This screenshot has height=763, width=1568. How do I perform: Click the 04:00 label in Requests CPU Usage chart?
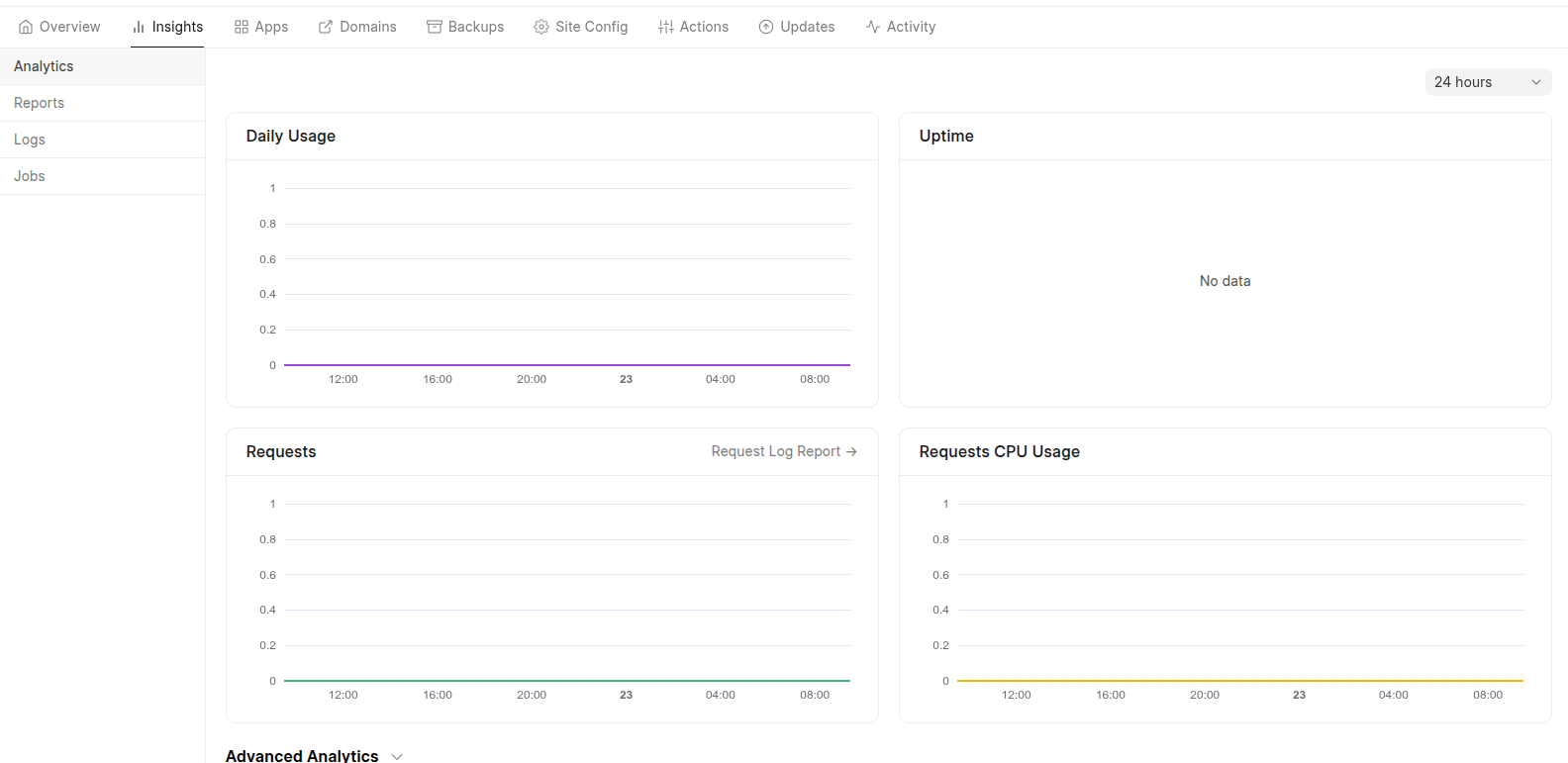(1394, 695)
